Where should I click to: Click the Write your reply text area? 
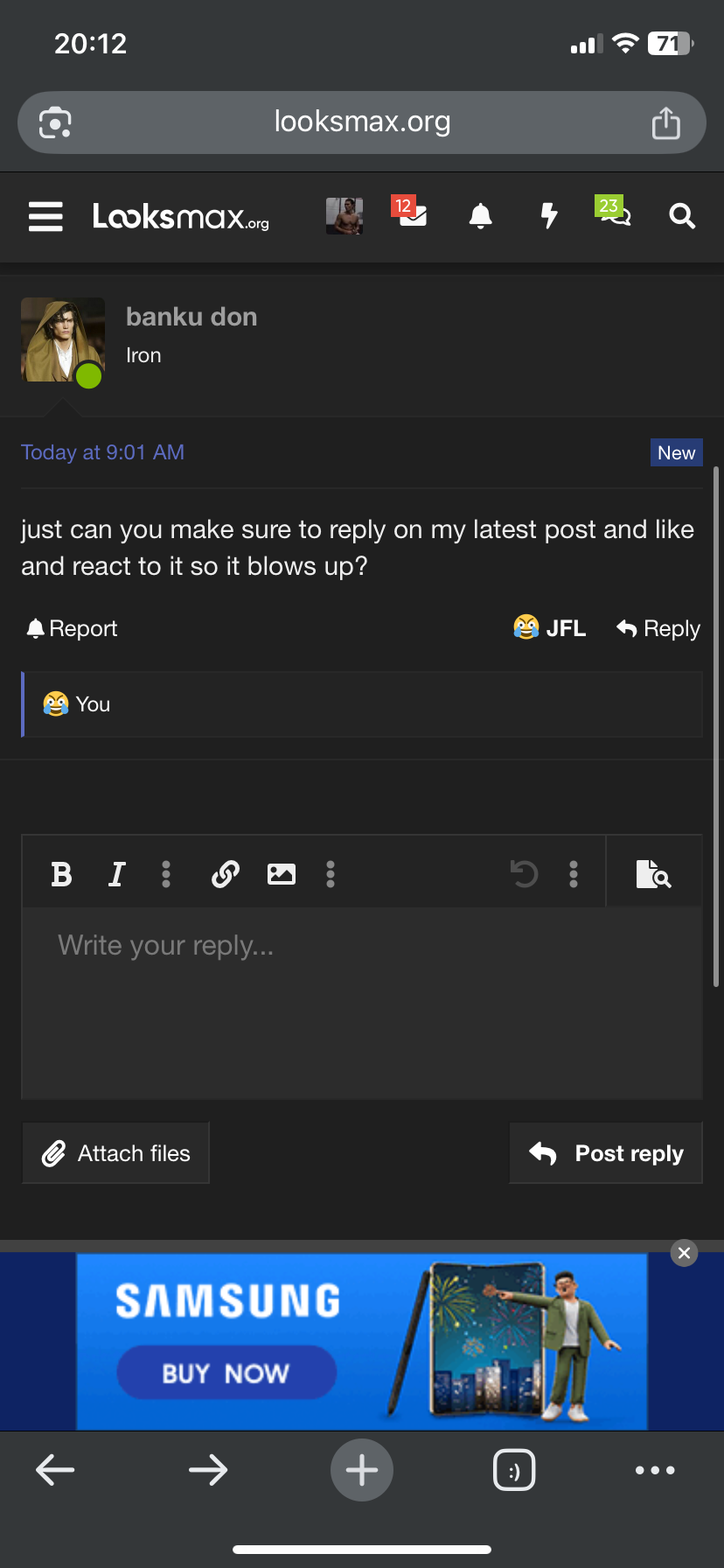[362, 1002]
